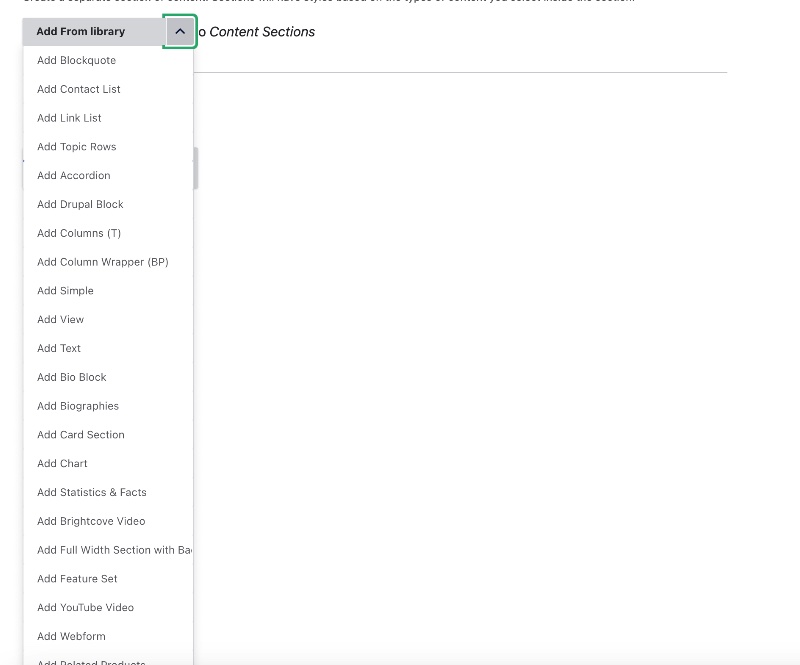Select Add Blockquote from the menu

tap(76, 60)
